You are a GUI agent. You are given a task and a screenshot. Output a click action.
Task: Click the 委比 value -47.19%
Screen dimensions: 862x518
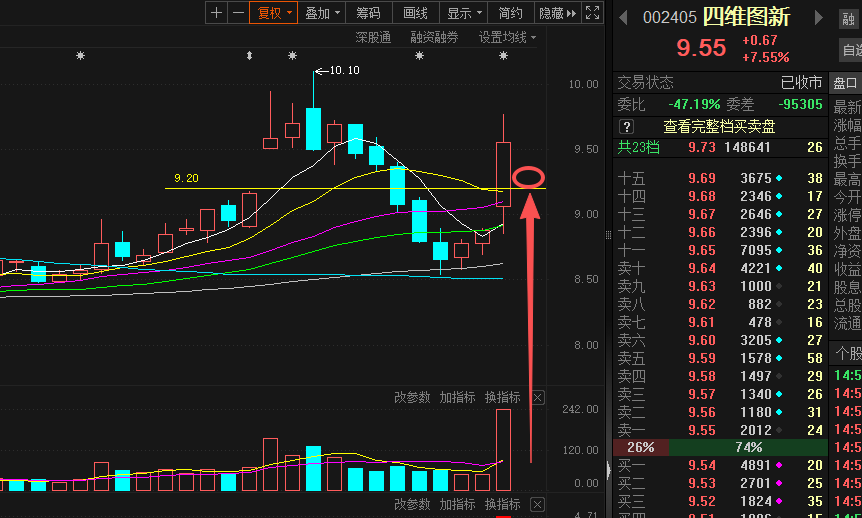694,104
